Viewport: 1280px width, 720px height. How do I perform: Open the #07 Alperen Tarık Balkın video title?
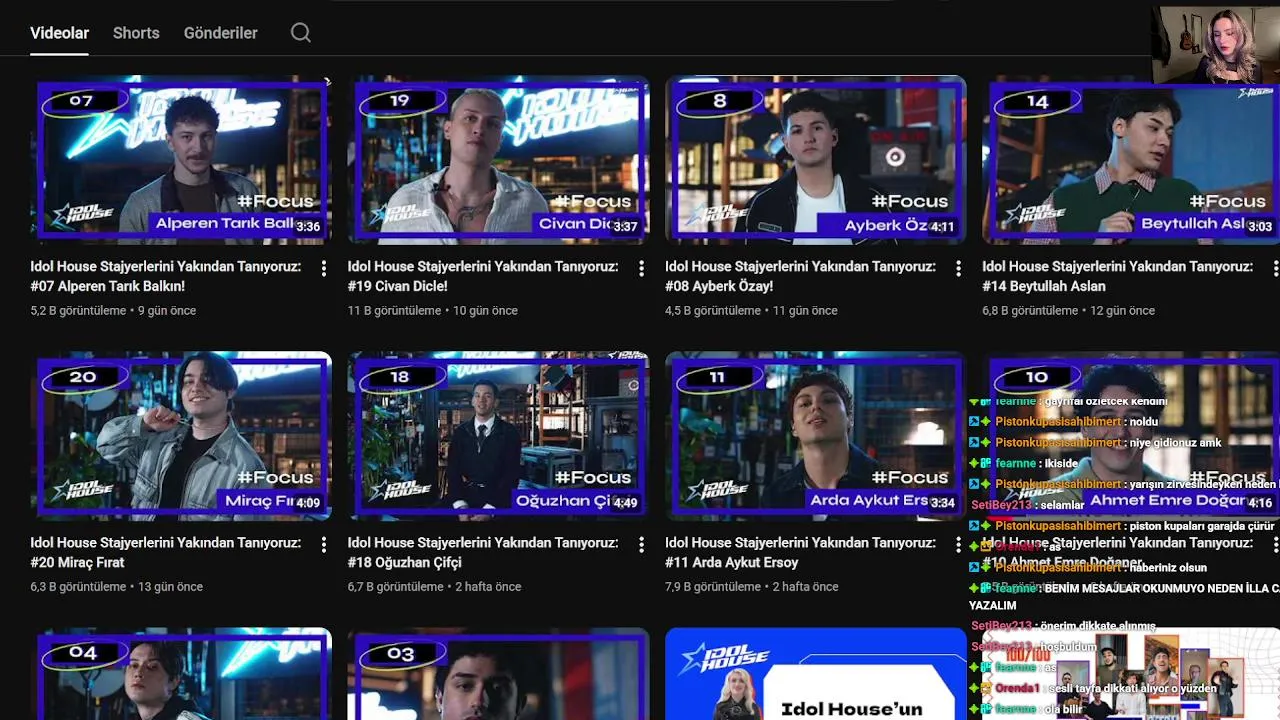pyautogui.click(x=166, y=276)
